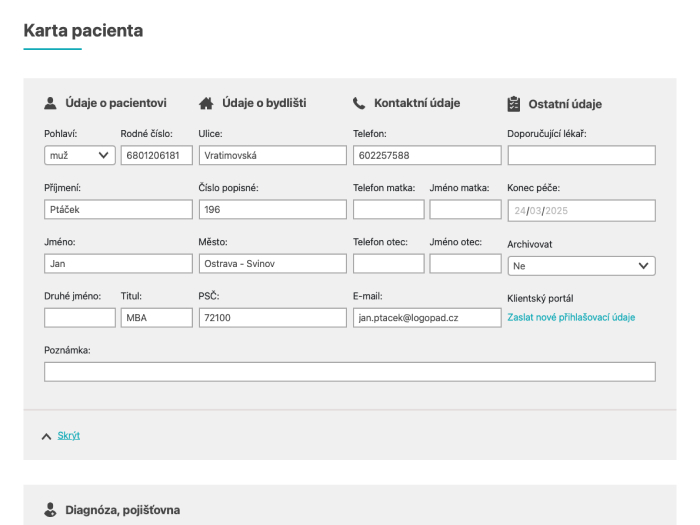
Task: Click the Ulice field with Vratimovská
Action: tap(271, 155)
